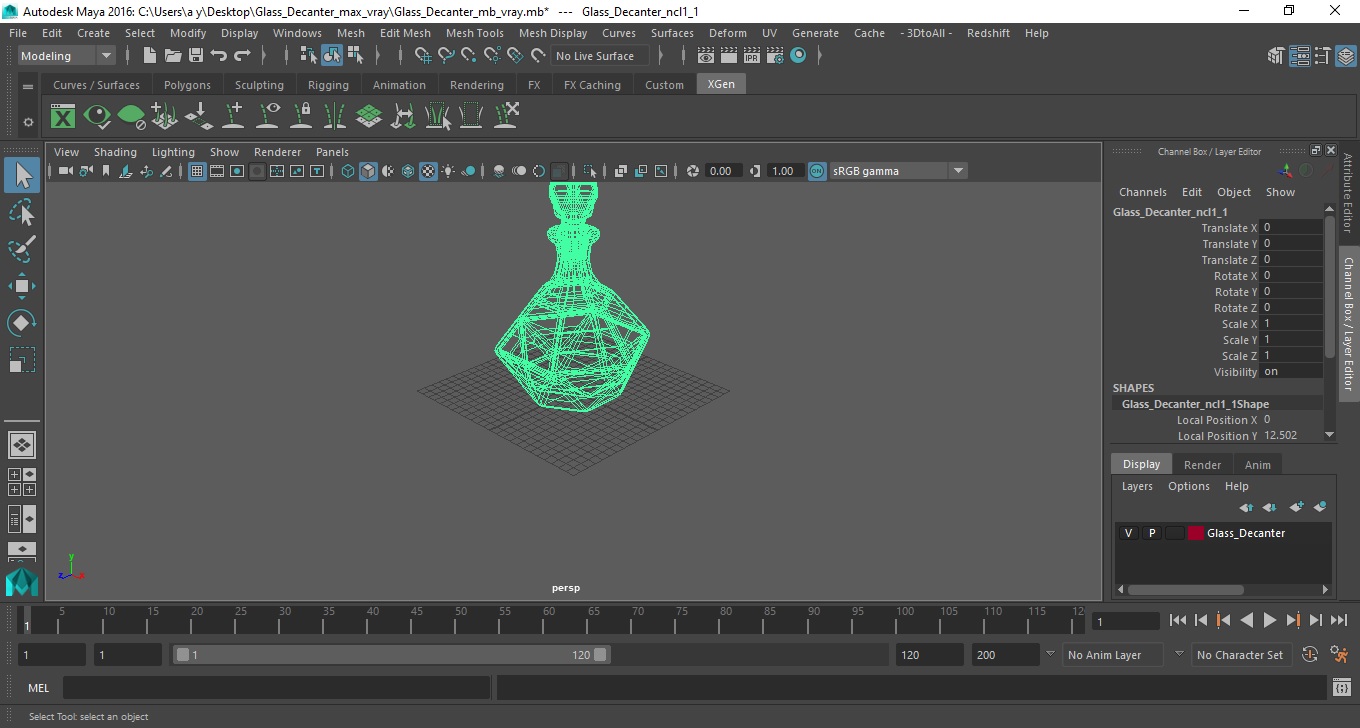1360x728 pixels.
Task: Open a scene with the folder icon
Action: (x=173, y=56)
